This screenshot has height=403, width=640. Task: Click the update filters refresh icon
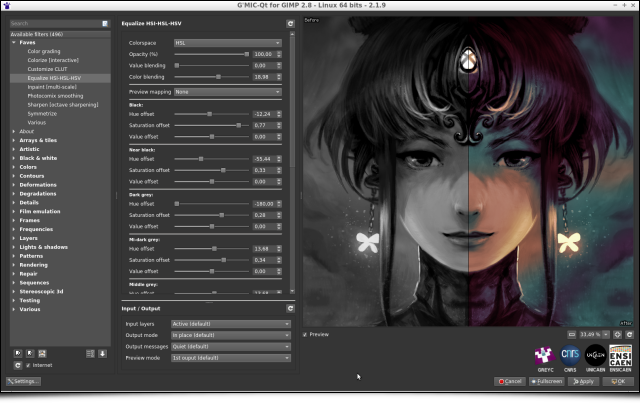(18, 365)
